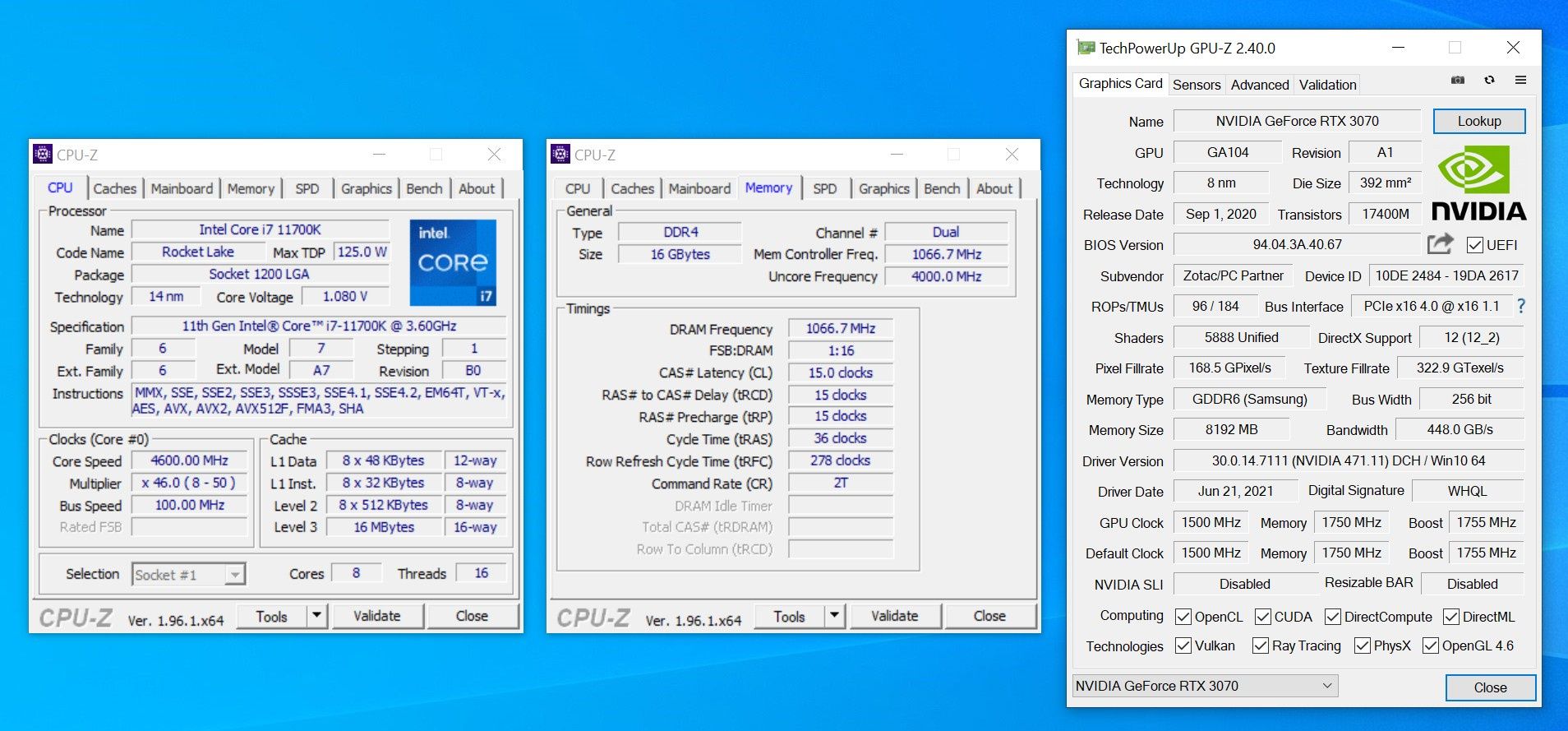This screenshot has height=731, width=1568.
Task: Click Close in the left CPU-Z window
Action: pyautogui.click(x=472, y=616)
